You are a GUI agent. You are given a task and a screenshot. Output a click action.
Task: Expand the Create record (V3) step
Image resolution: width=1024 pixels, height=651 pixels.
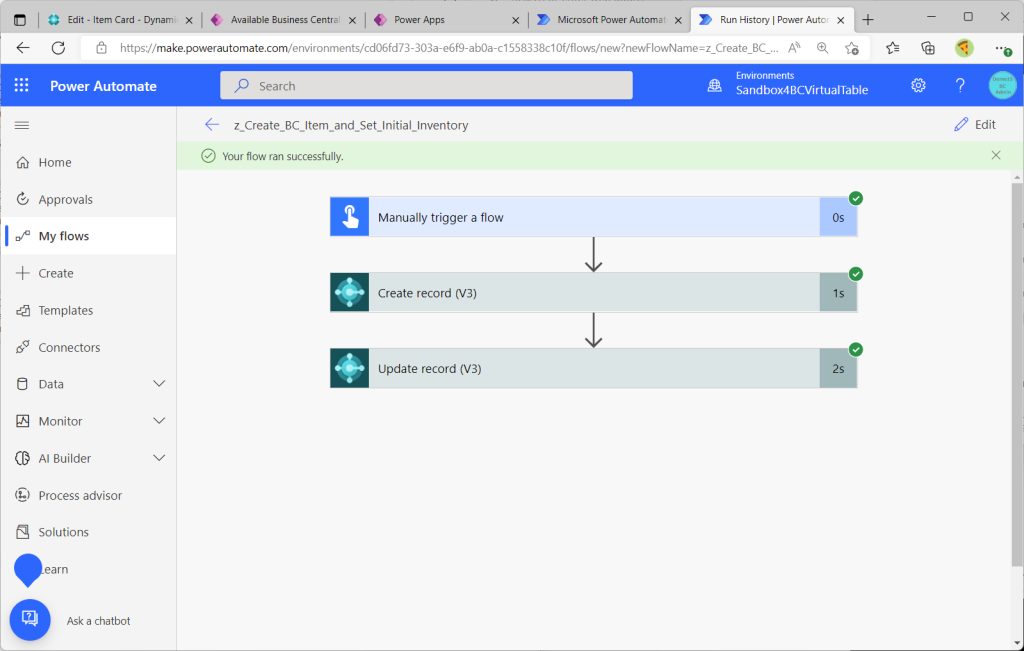[593, 293]
